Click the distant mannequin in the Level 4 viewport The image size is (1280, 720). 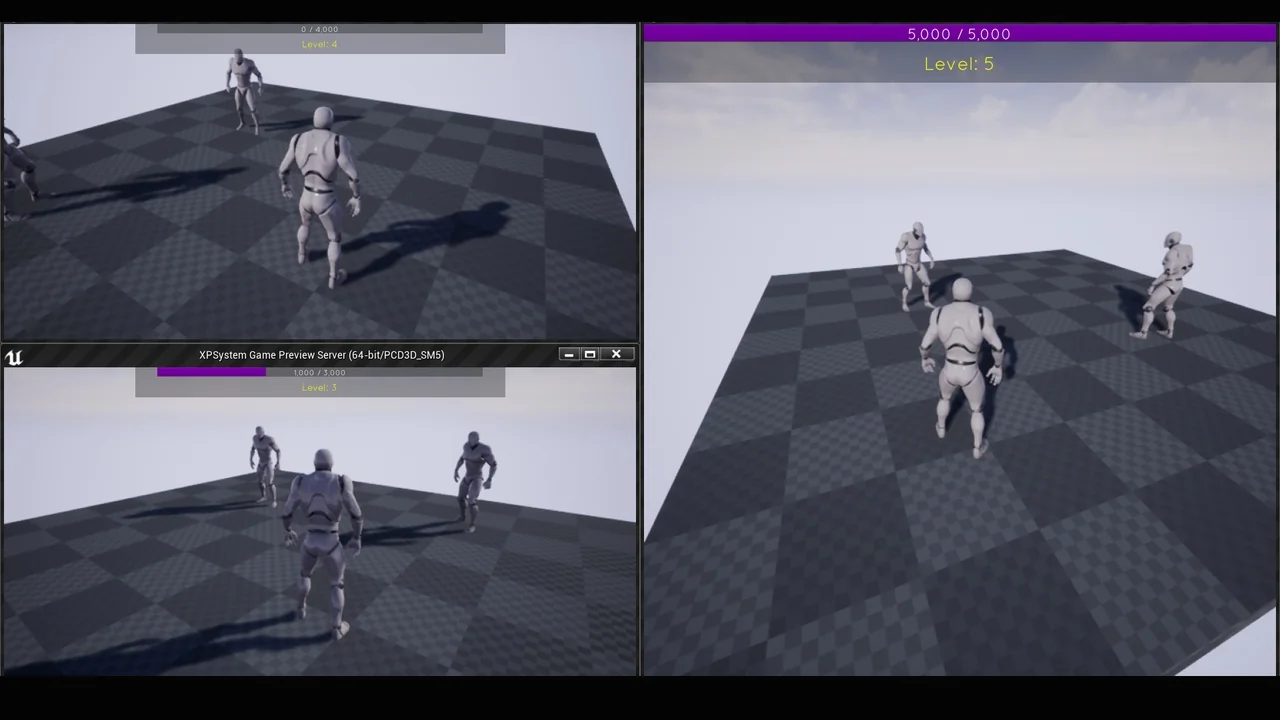pyautogui.click(x=242, y=88)
